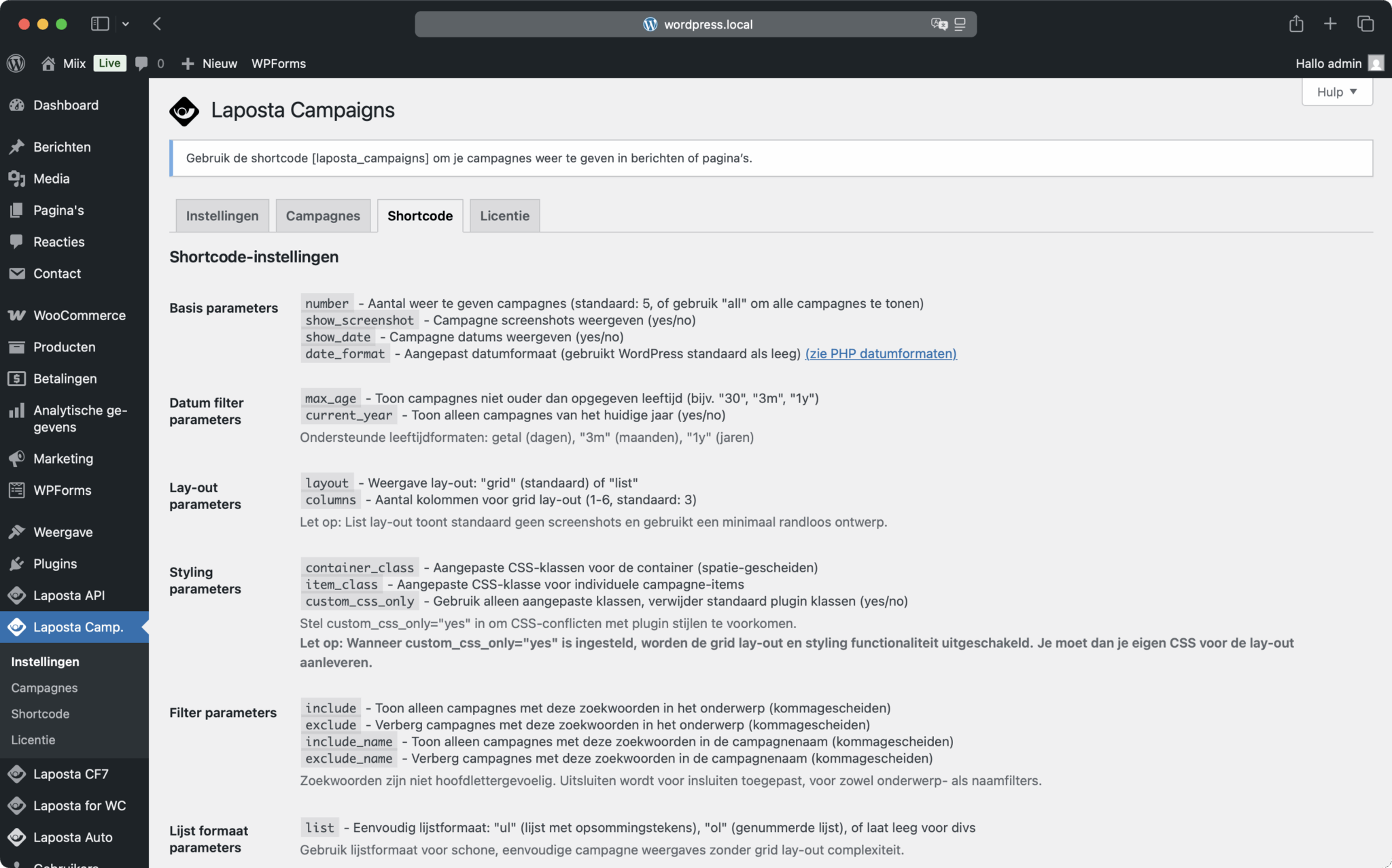Open the Campagnes submenu item
Image resolution: width=1392 pixels, height=868 pixels.
tap(44, 688)
